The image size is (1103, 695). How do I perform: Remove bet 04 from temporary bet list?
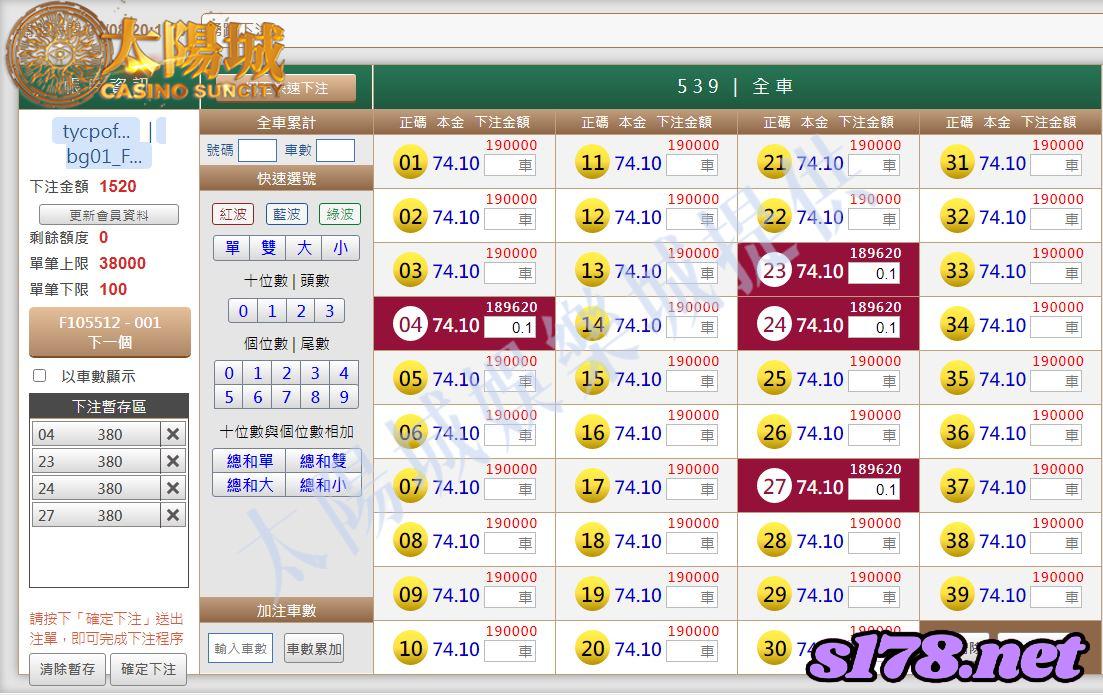pyautogui.click(x=172, y=435)
